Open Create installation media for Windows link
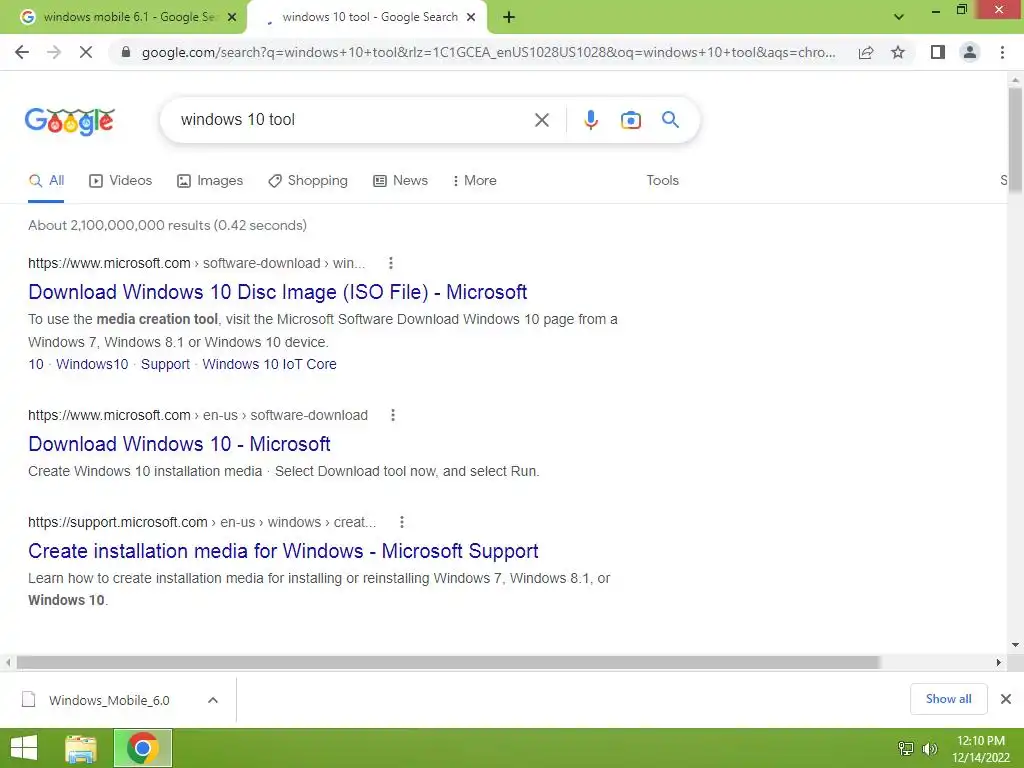 (283, 551)
